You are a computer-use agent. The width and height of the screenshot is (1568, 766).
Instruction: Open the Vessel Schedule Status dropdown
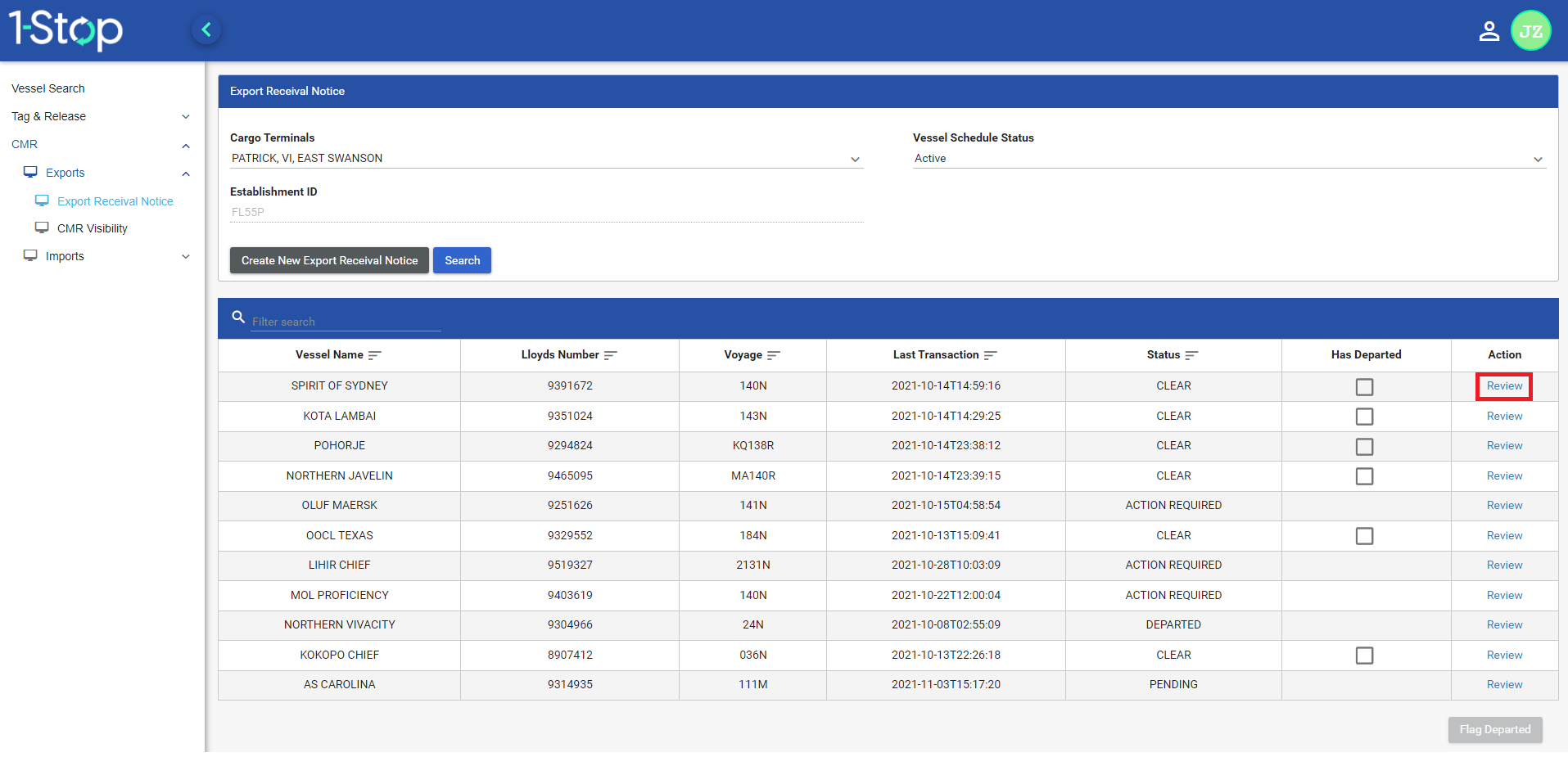[x=1229, y=159]
